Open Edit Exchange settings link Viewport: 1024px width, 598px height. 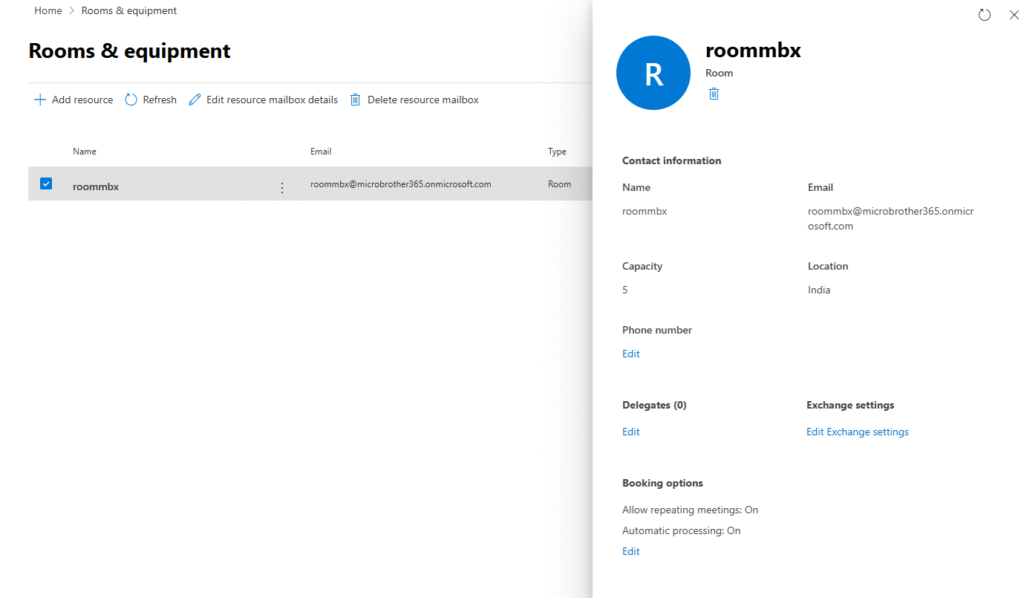[x=857, y=432]
